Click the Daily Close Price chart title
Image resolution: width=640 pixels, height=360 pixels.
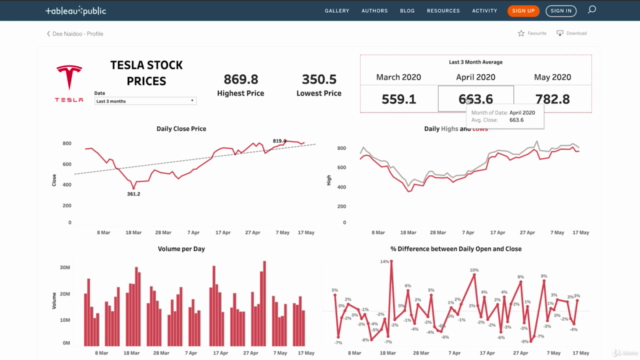[181, 129]
